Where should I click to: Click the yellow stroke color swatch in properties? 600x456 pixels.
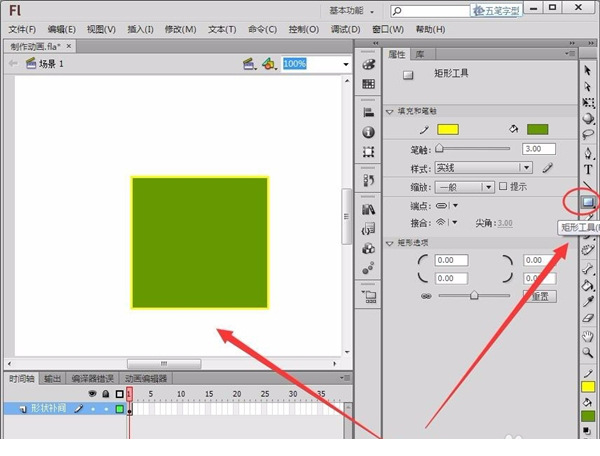(448, 129)
